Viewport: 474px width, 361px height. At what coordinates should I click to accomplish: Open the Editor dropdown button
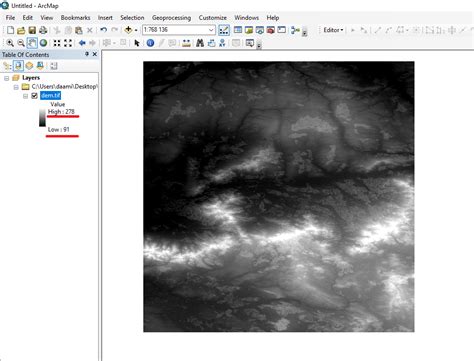[333, 30]
